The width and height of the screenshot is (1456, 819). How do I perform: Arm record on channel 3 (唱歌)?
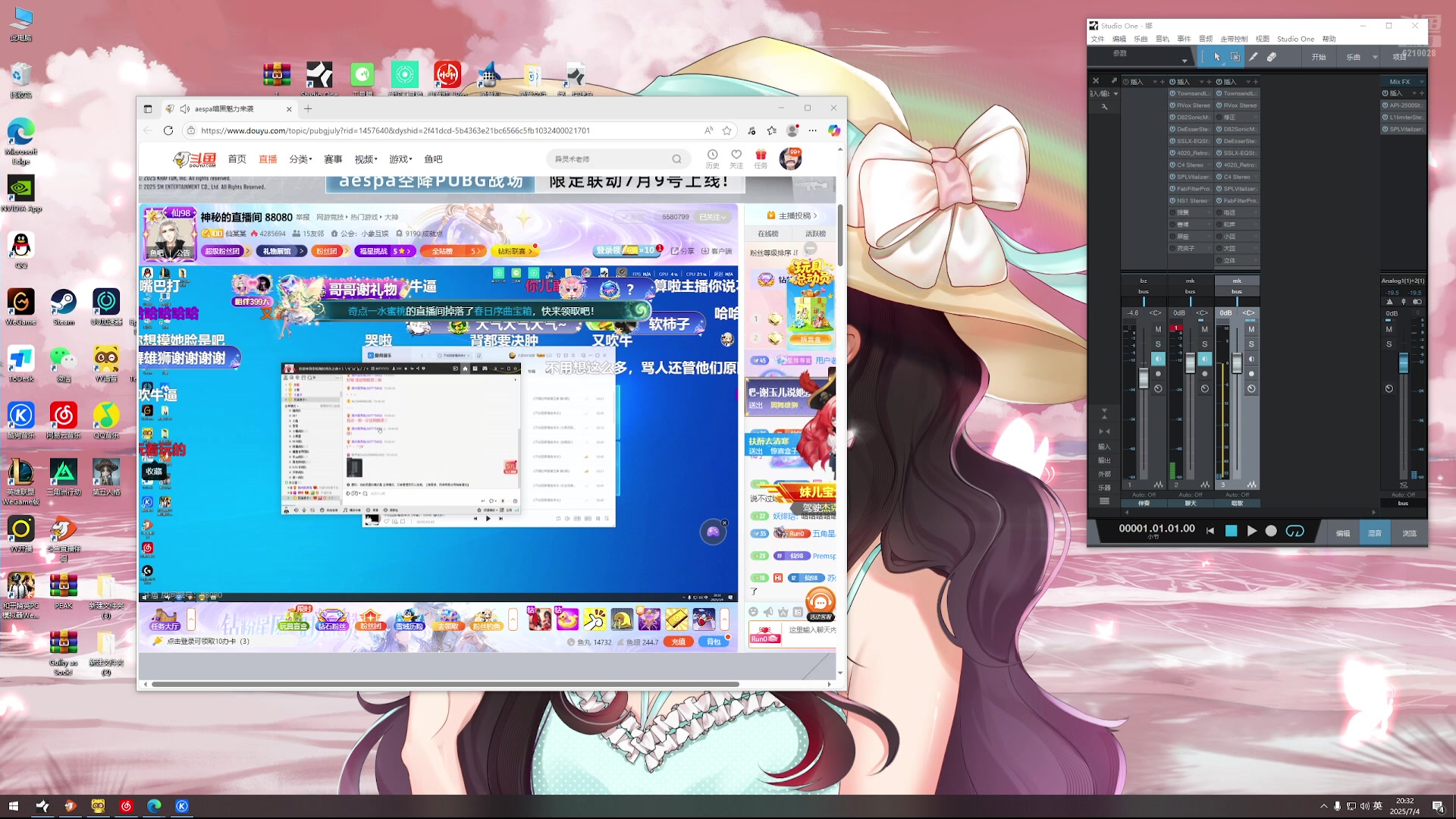[x=1251, y=374]
